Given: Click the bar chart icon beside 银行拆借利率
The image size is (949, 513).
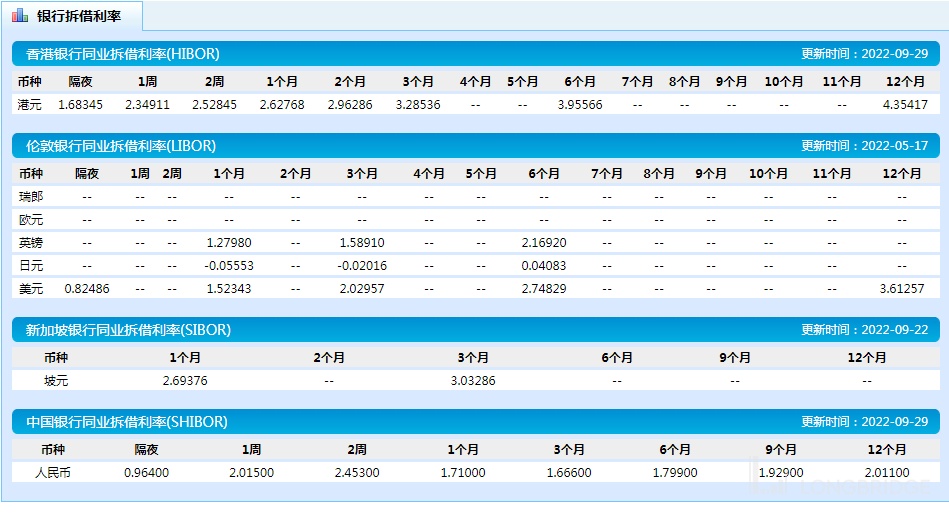Looking at the screenshot, I should point(20,16).
